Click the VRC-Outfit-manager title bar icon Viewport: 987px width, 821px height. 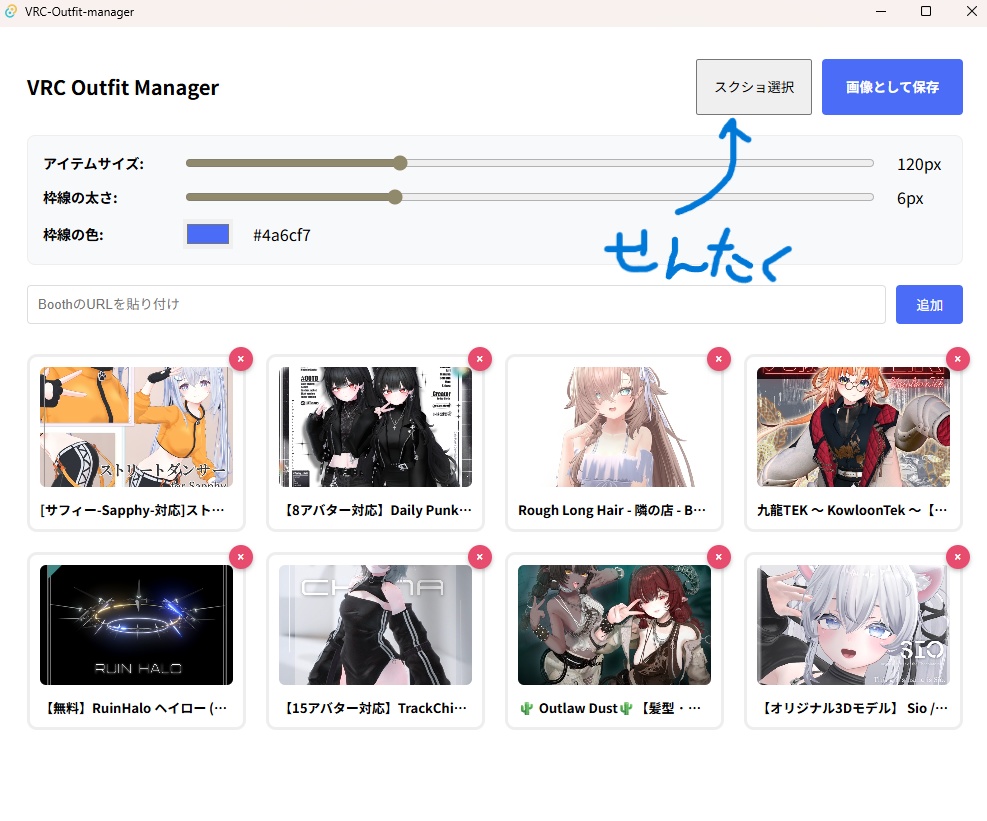12,11
